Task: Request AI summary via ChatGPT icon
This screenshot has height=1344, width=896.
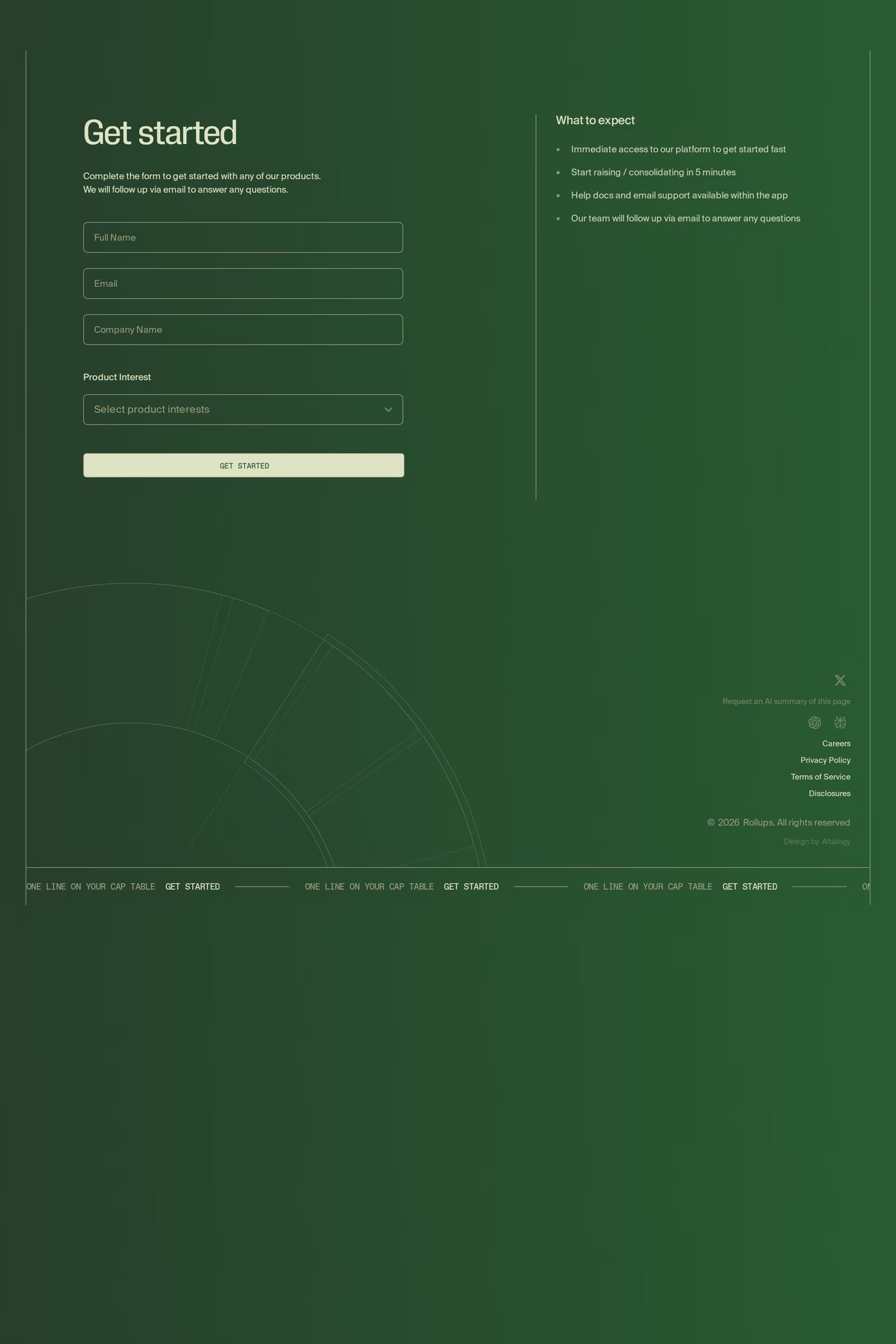Action: pos(815,723)
